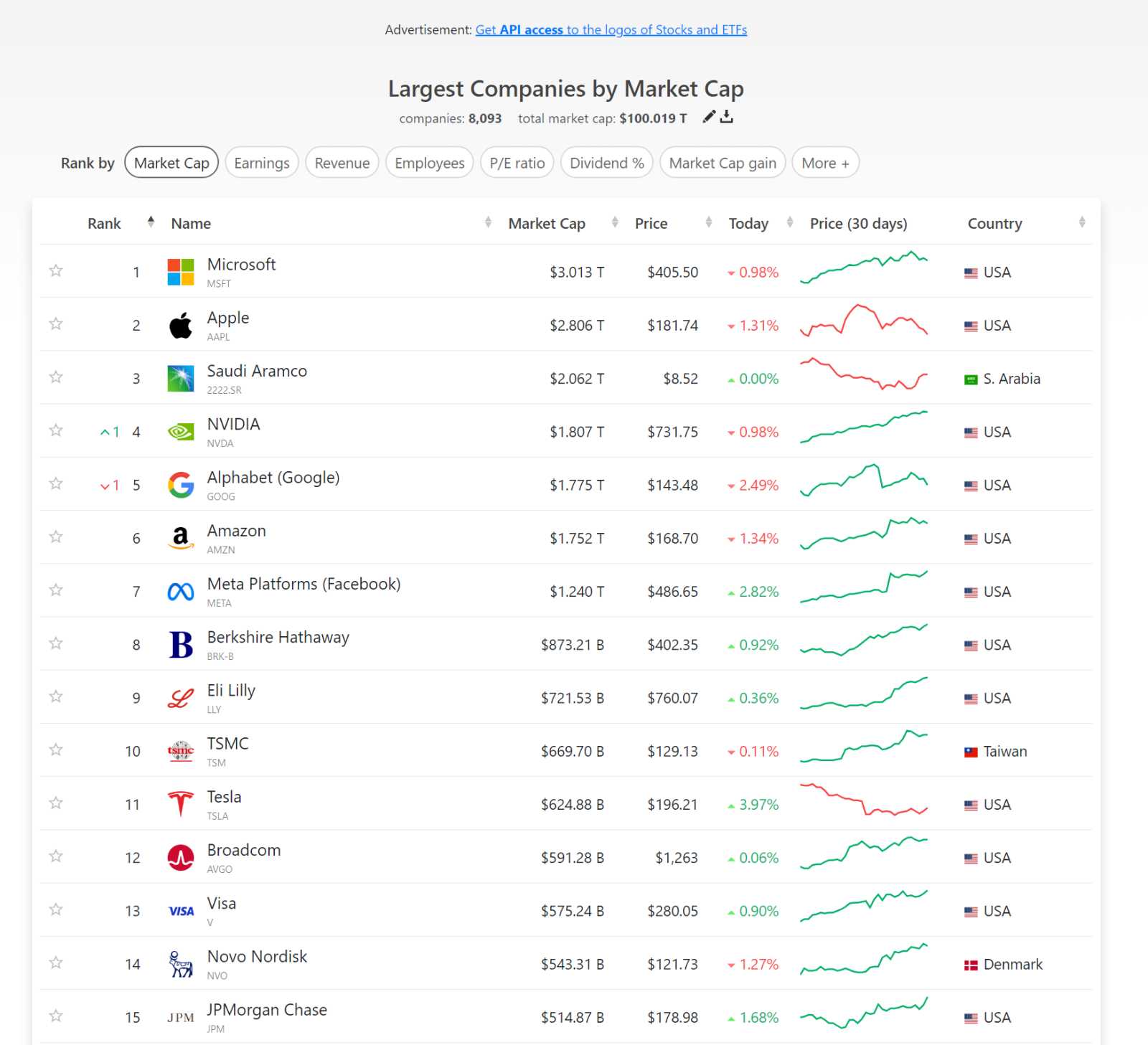Image resolution: width=1148 pixels, height=1045 pixels.
Task: Select the Earnings ranking tab
Action: (262, 163)
